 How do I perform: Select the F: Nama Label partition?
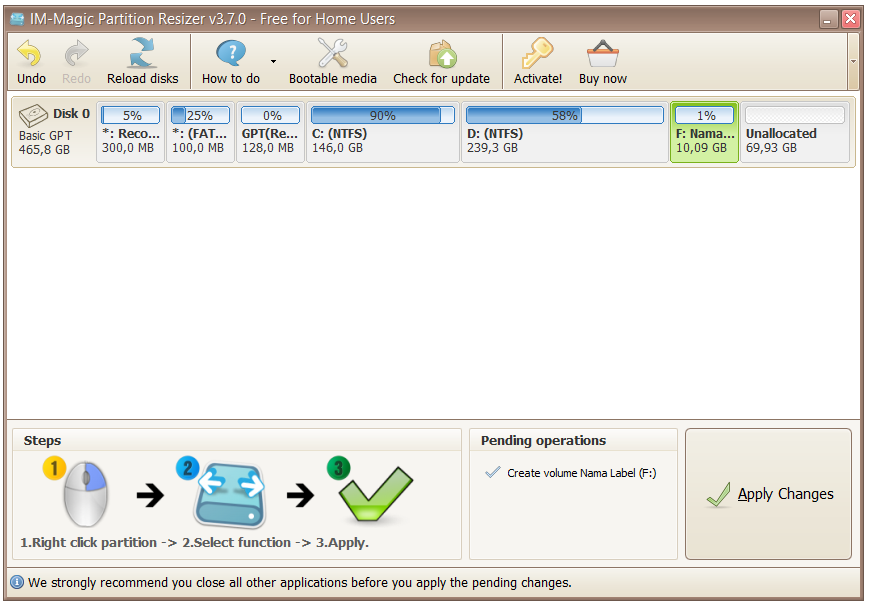pos(704,132)
